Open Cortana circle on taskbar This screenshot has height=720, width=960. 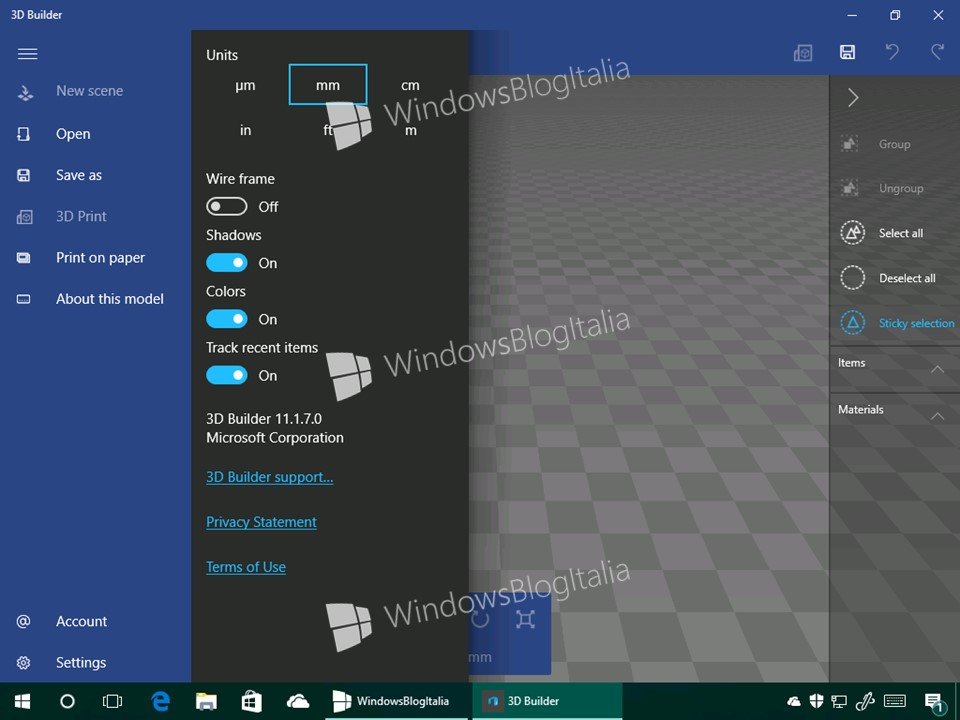tap(67, 701)
